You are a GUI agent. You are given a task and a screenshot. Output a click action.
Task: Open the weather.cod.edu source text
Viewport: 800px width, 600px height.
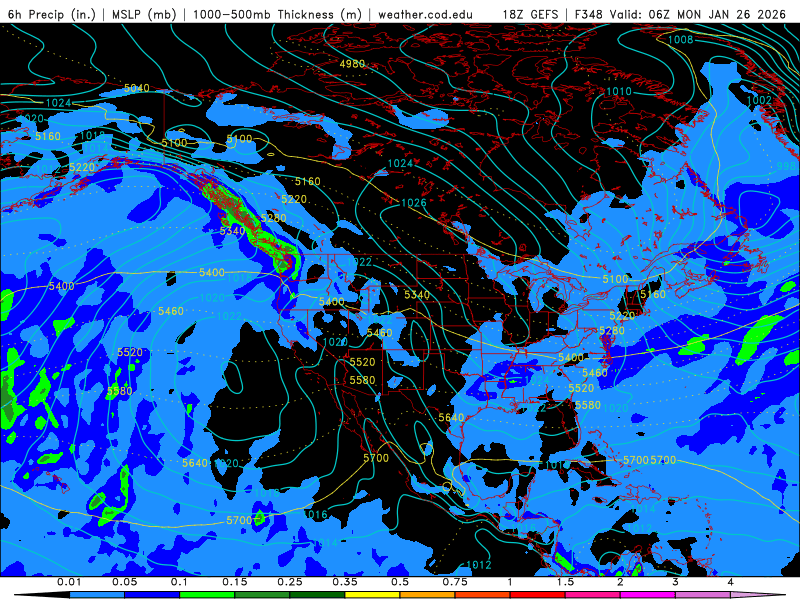(425, 14)
